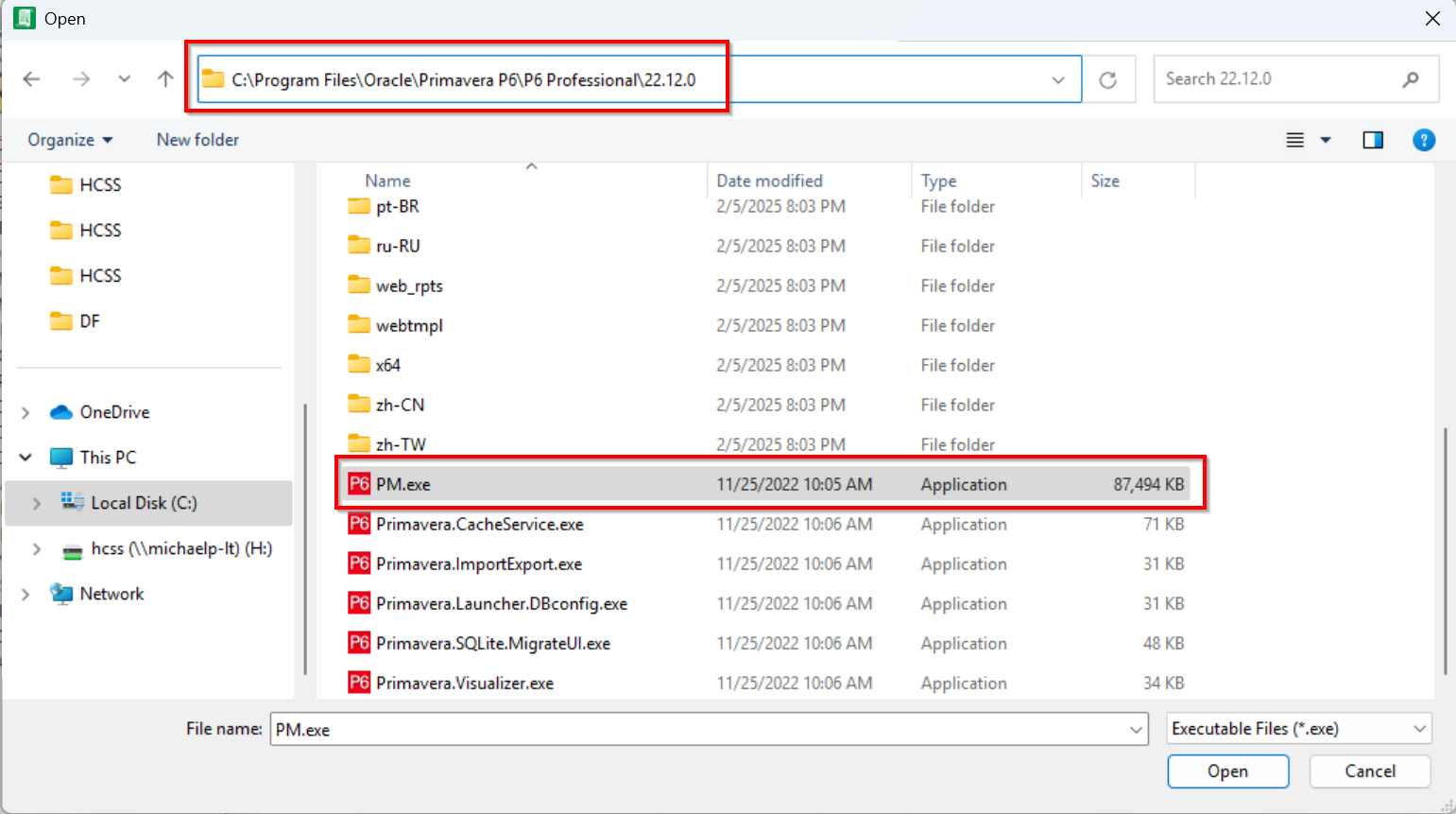
Task: Open the blue Help icon
Action: 1424,140
